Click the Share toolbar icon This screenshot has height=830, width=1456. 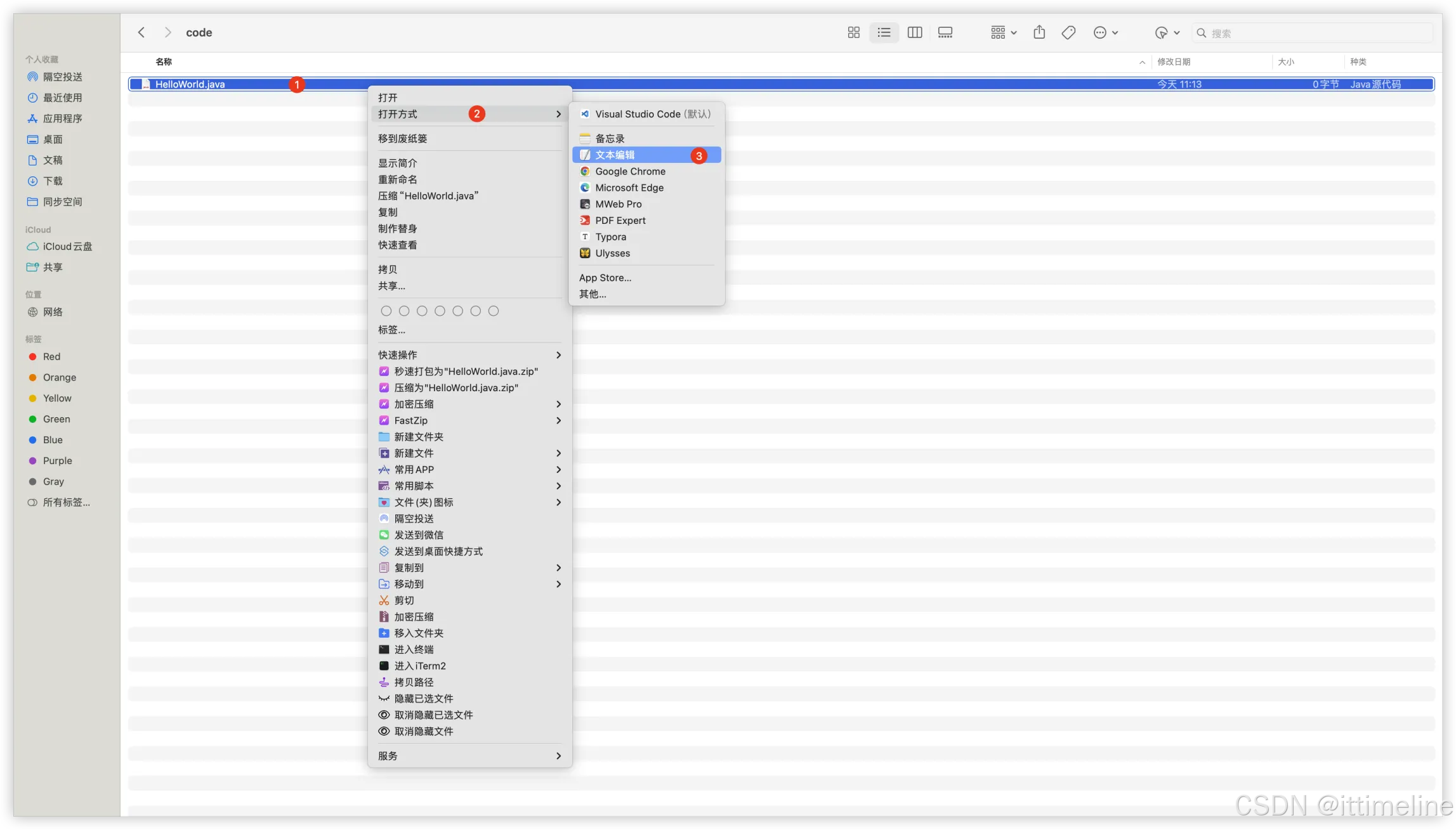click(x=1039, y=33)
